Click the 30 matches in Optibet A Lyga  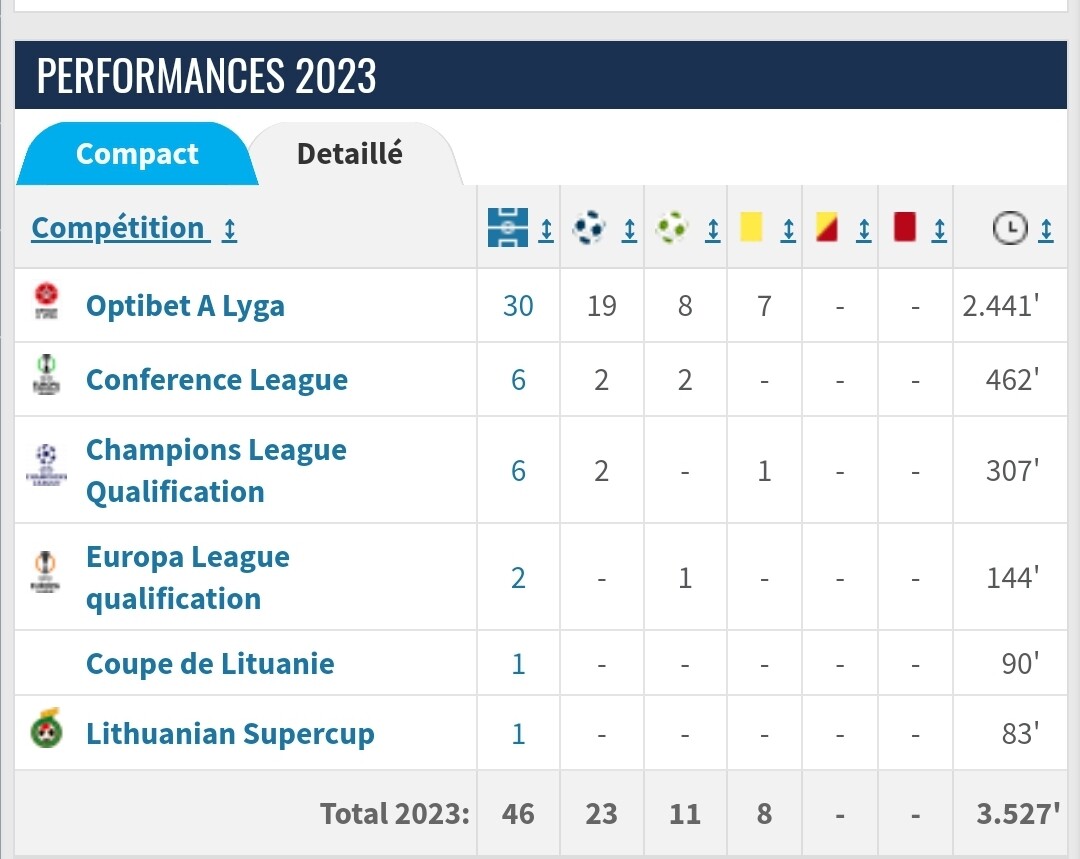pos(518,306)
